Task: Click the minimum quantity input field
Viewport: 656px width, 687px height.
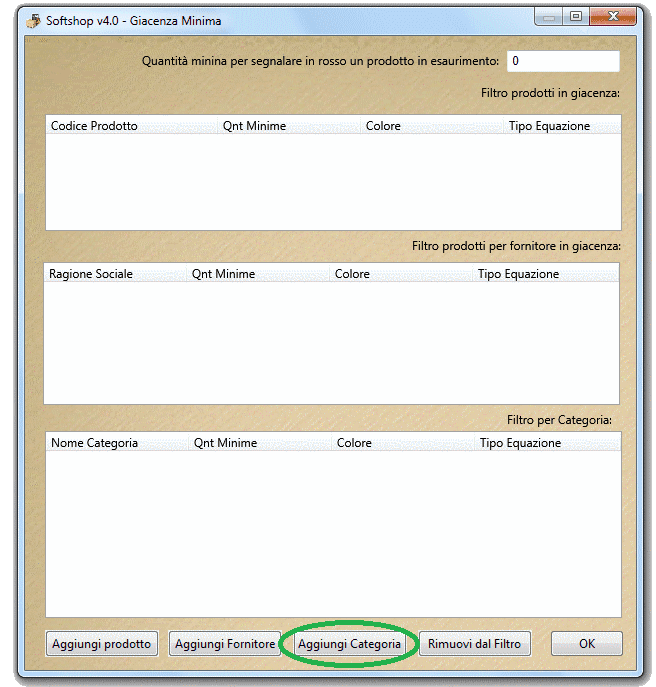Action: pos(562,61)
